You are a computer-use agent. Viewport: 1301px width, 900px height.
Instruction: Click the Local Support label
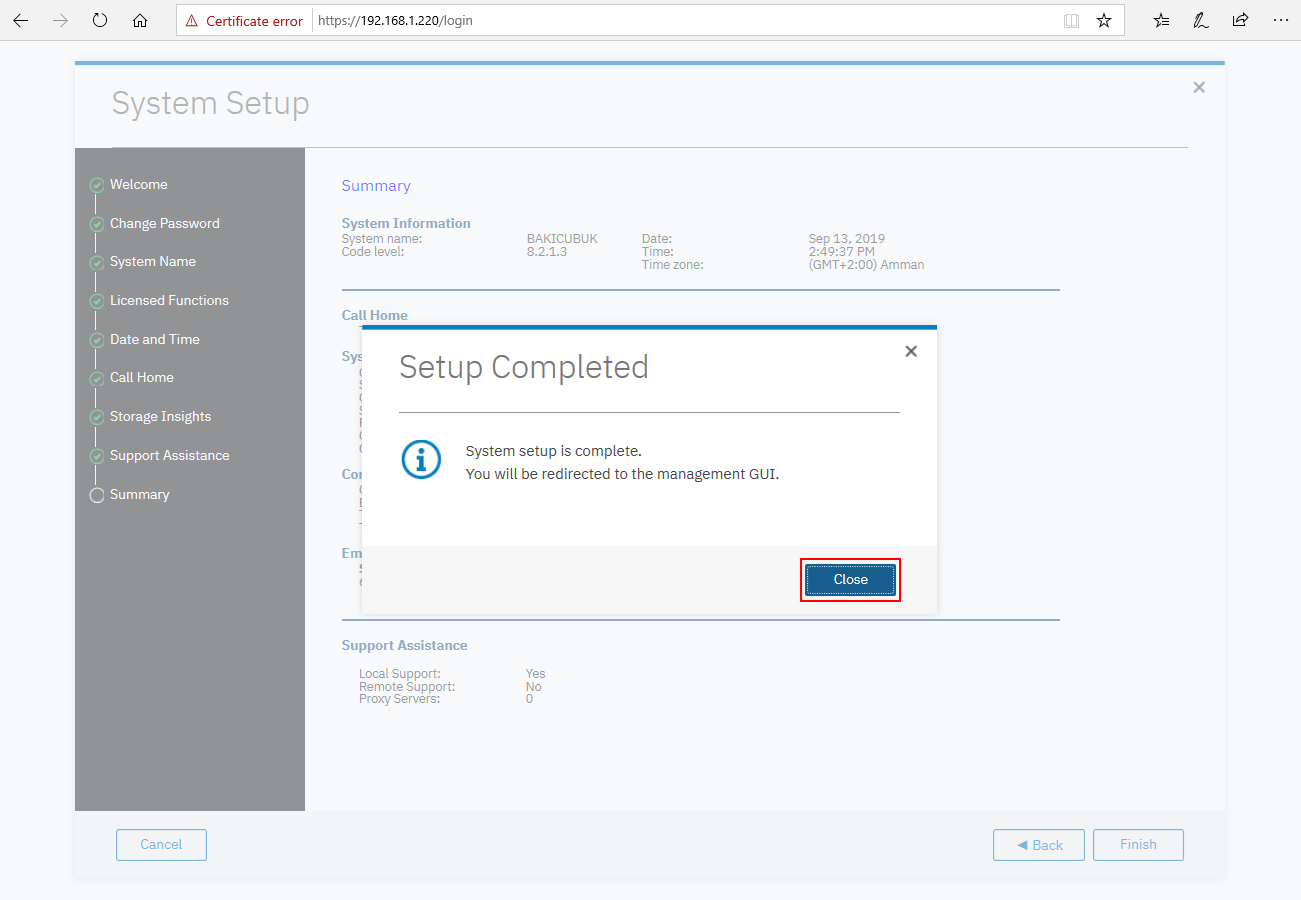point(400,674)
